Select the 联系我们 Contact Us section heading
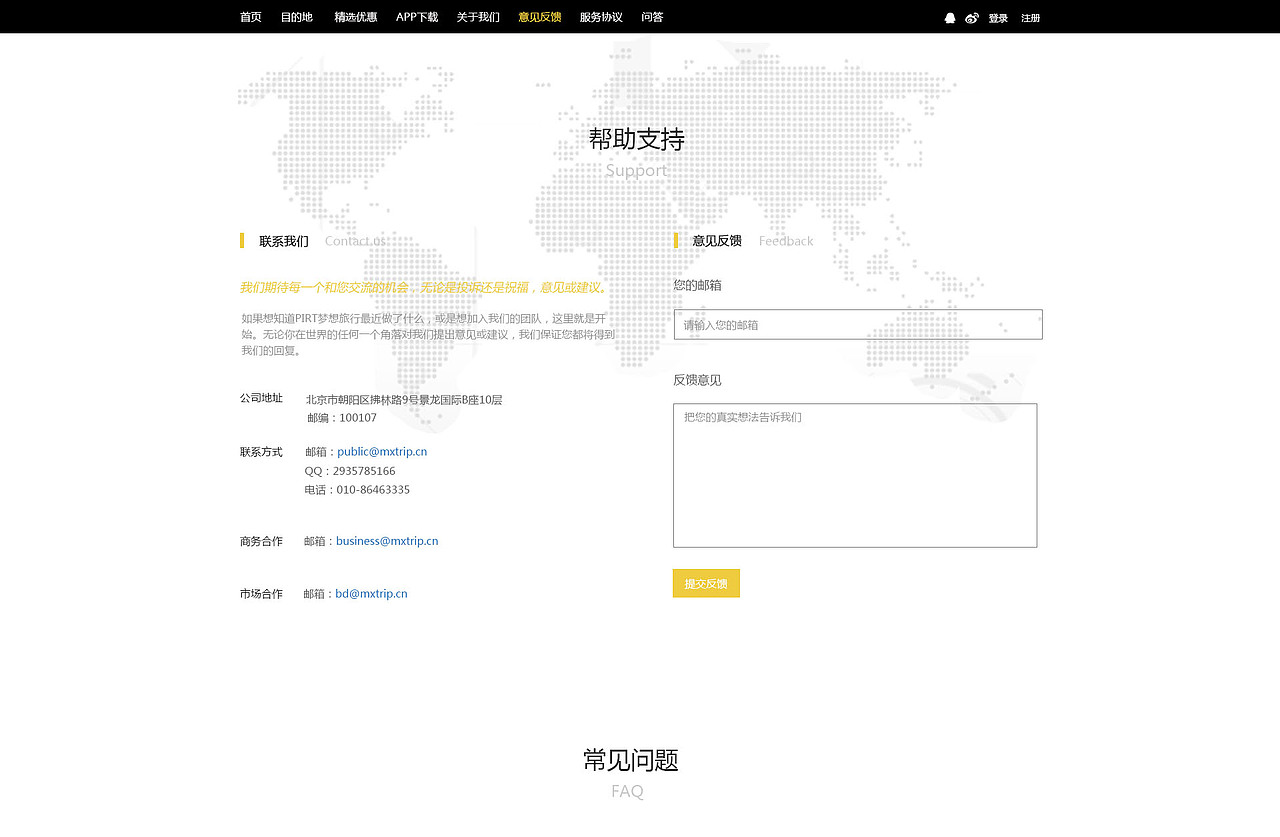Image resolution: width=1280 pixels, height=837 pixels. tap(284, 240)
